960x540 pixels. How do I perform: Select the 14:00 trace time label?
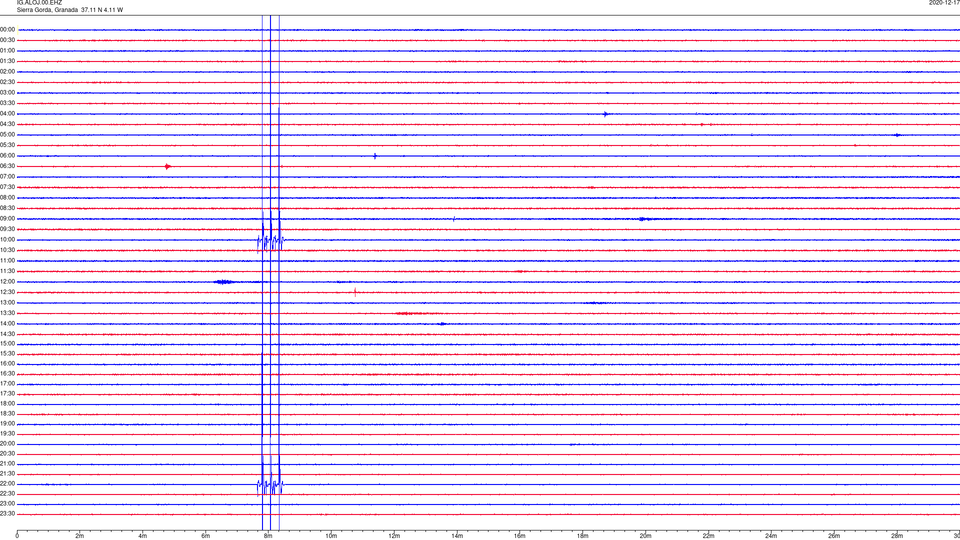click(7, 324)
